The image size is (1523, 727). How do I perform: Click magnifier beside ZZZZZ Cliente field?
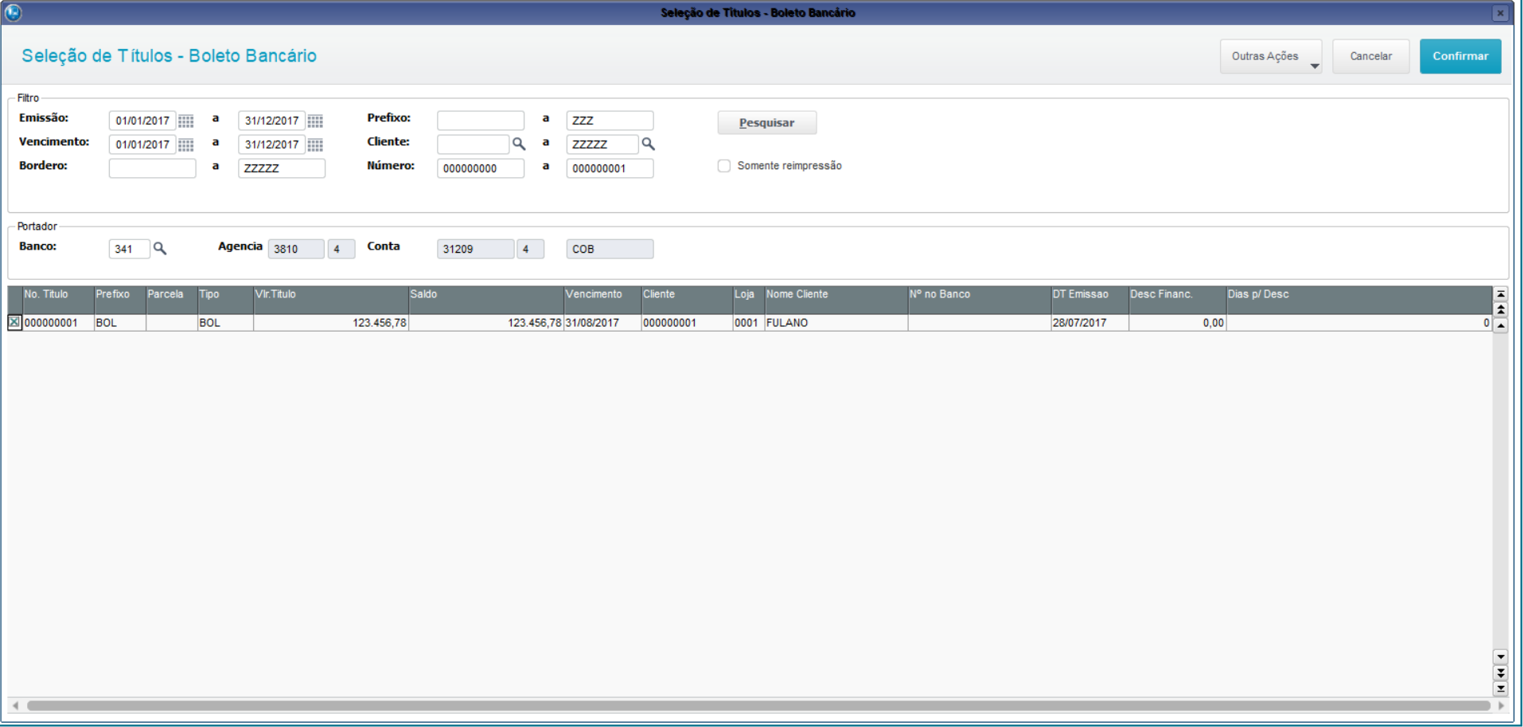click(648, 145)
